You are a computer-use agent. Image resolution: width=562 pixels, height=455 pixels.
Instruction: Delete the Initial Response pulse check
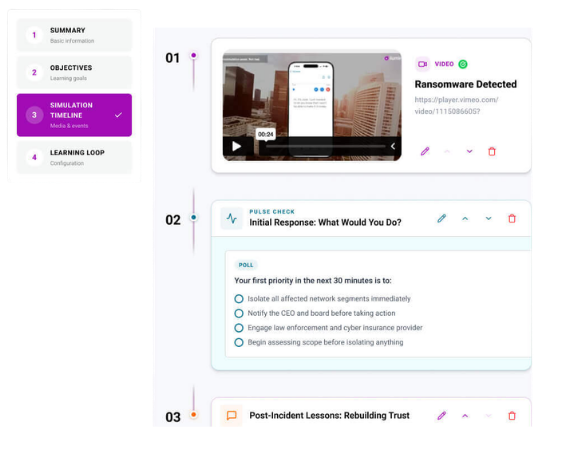(x=512, y=218)
